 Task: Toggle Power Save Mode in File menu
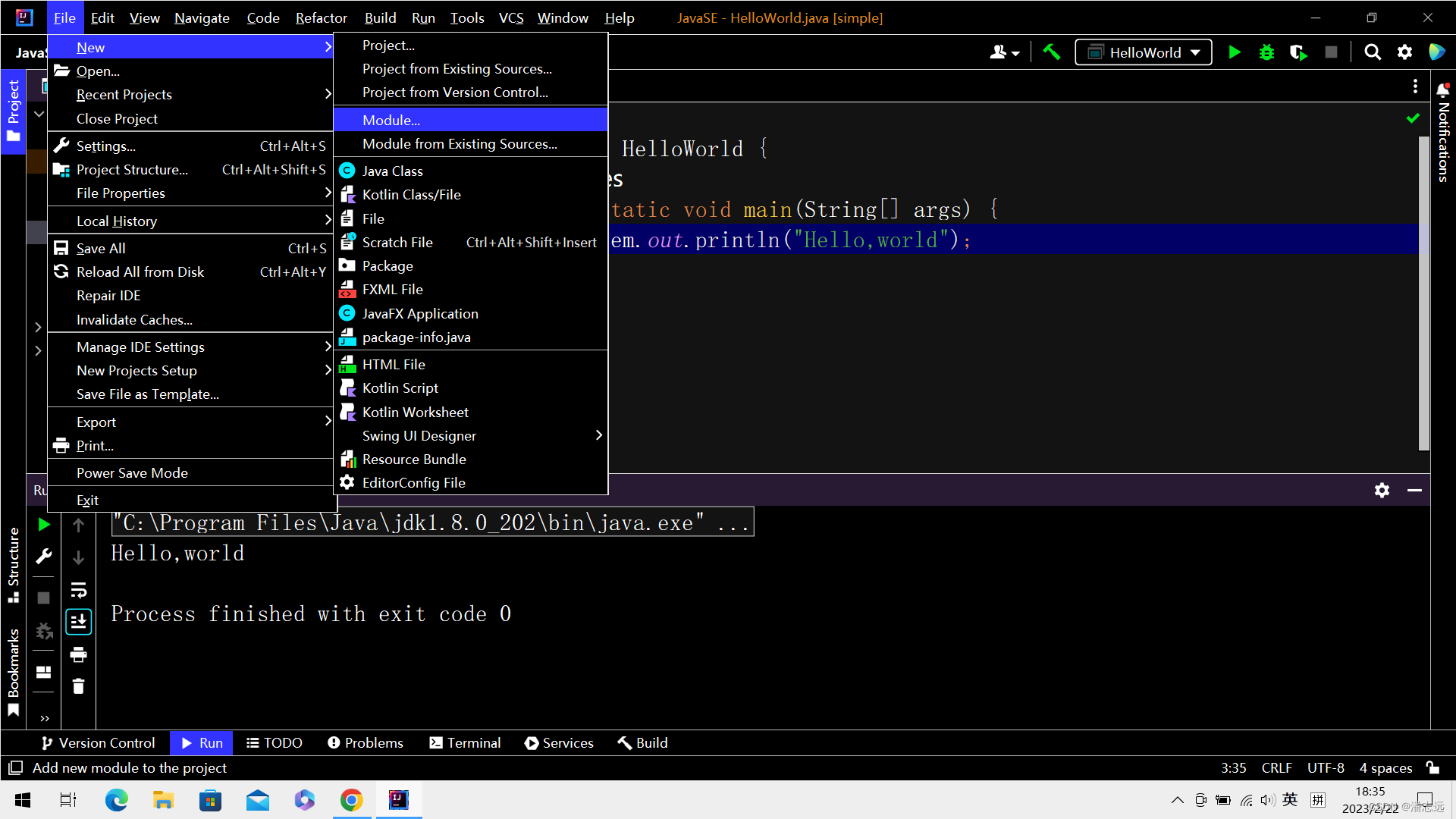click(132, 472)
